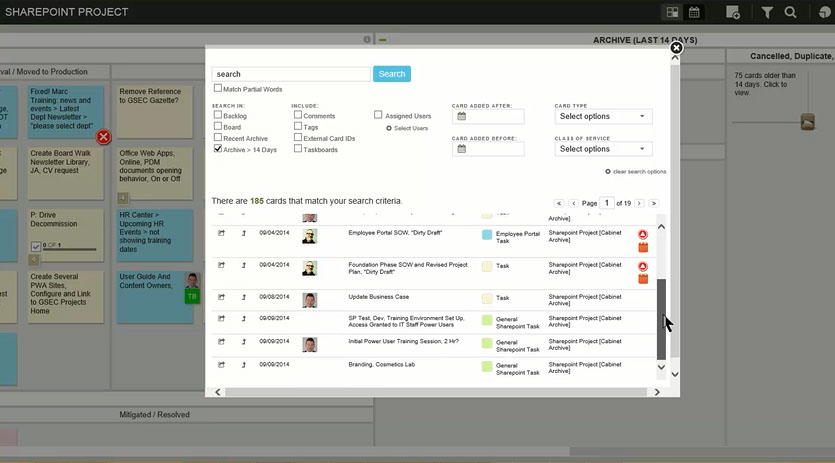Click the clear search options link
Image resolution: width=835 pixels, height=463 pixels.
pos(638,172)
